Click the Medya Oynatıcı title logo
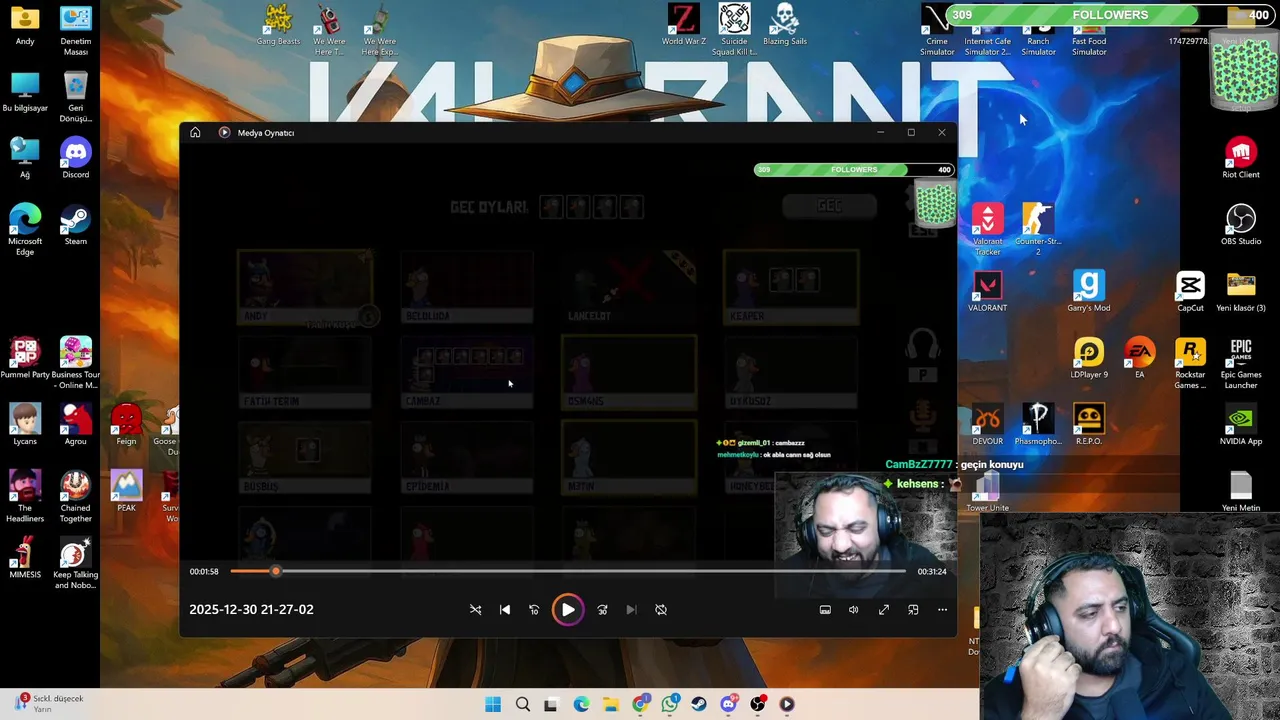Screen dimensions: 1280x720 224,133
